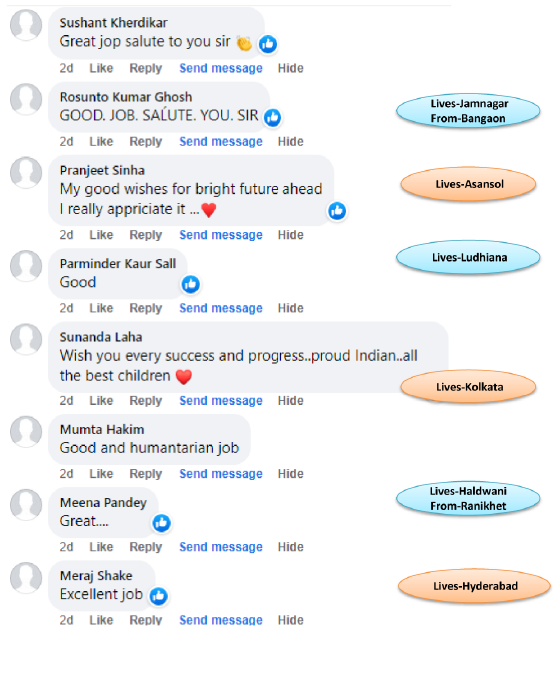
Task: Click the Lives-Asansol orange label
Action: (x=468, y=184)
